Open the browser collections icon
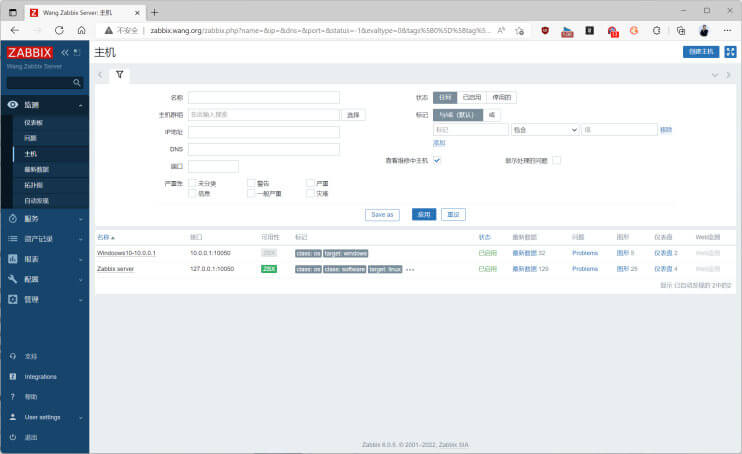 tap(681, 31)
